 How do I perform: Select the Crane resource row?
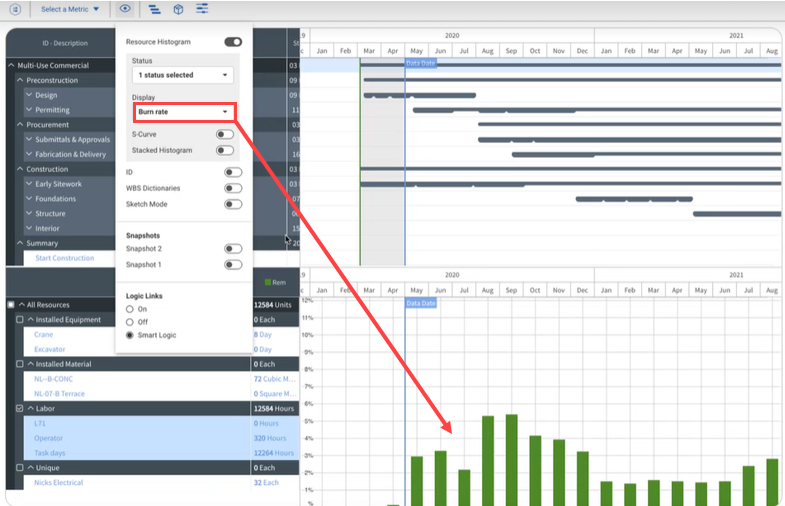coord(44,335)
